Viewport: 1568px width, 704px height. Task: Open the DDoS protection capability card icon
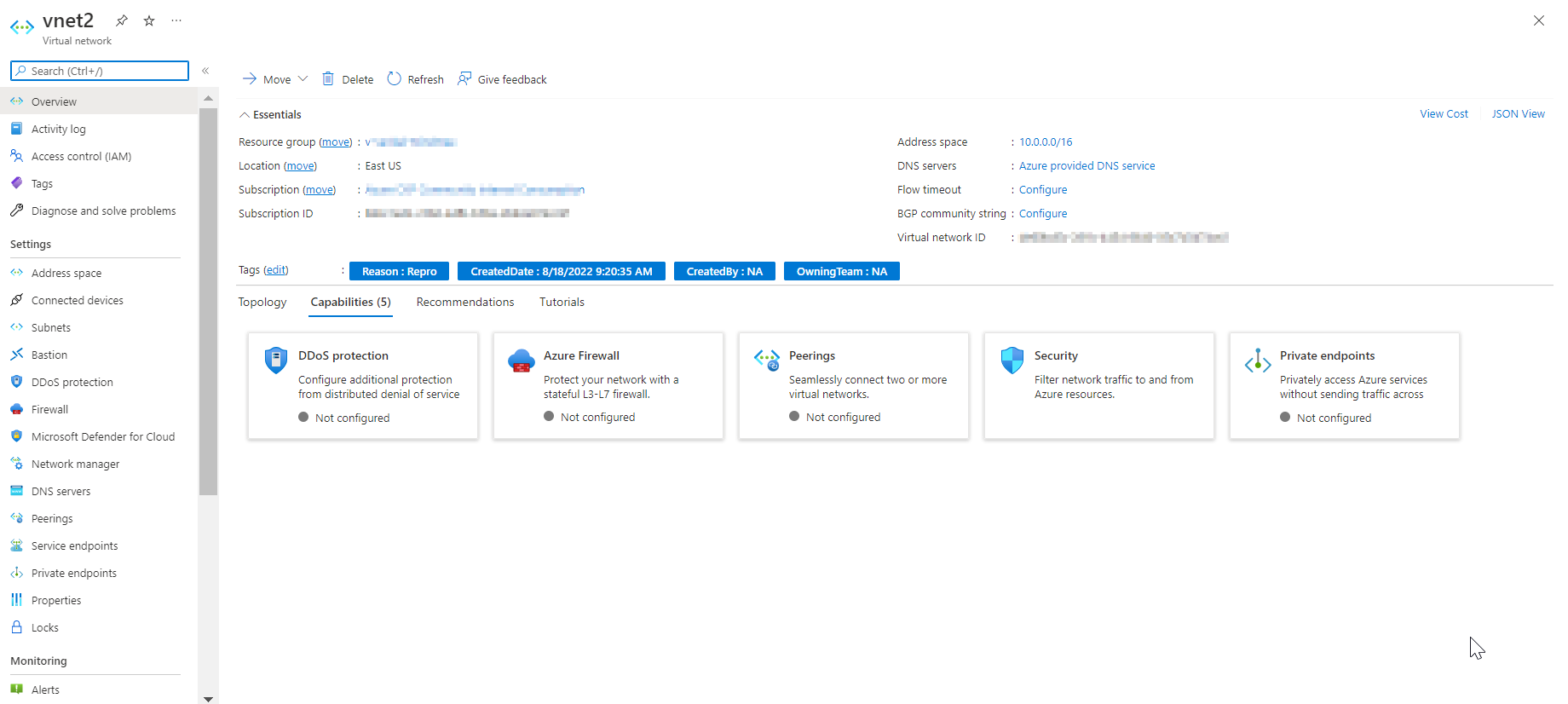point(276,361)
